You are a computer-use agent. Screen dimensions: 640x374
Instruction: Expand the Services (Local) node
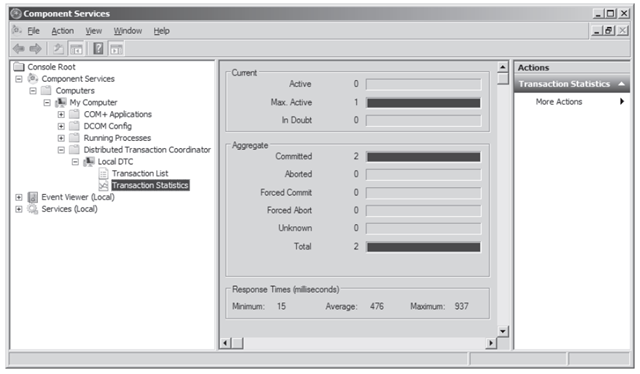coord(19,209)
